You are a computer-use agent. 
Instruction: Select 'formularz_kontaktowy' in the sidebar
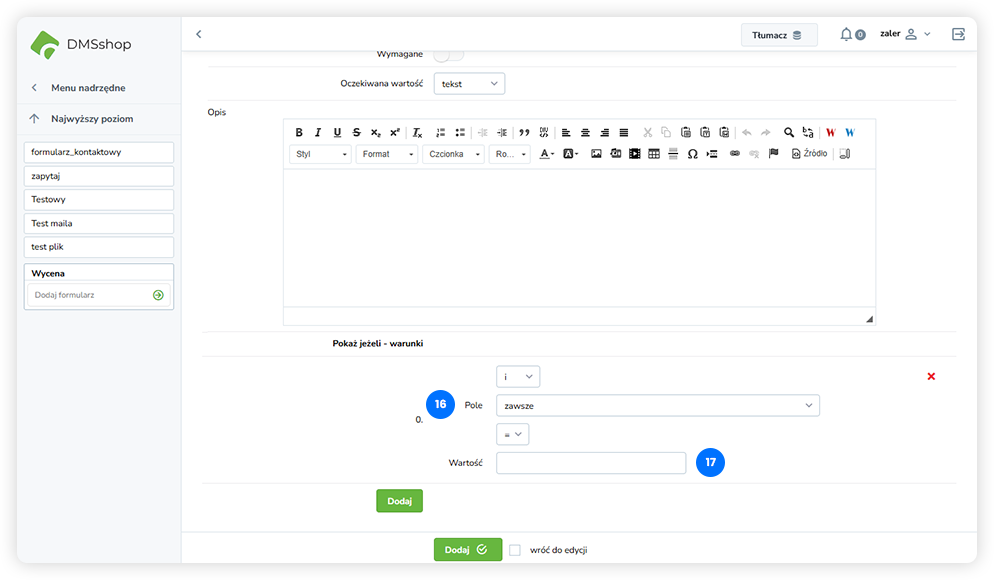click(x=99, y=152)
